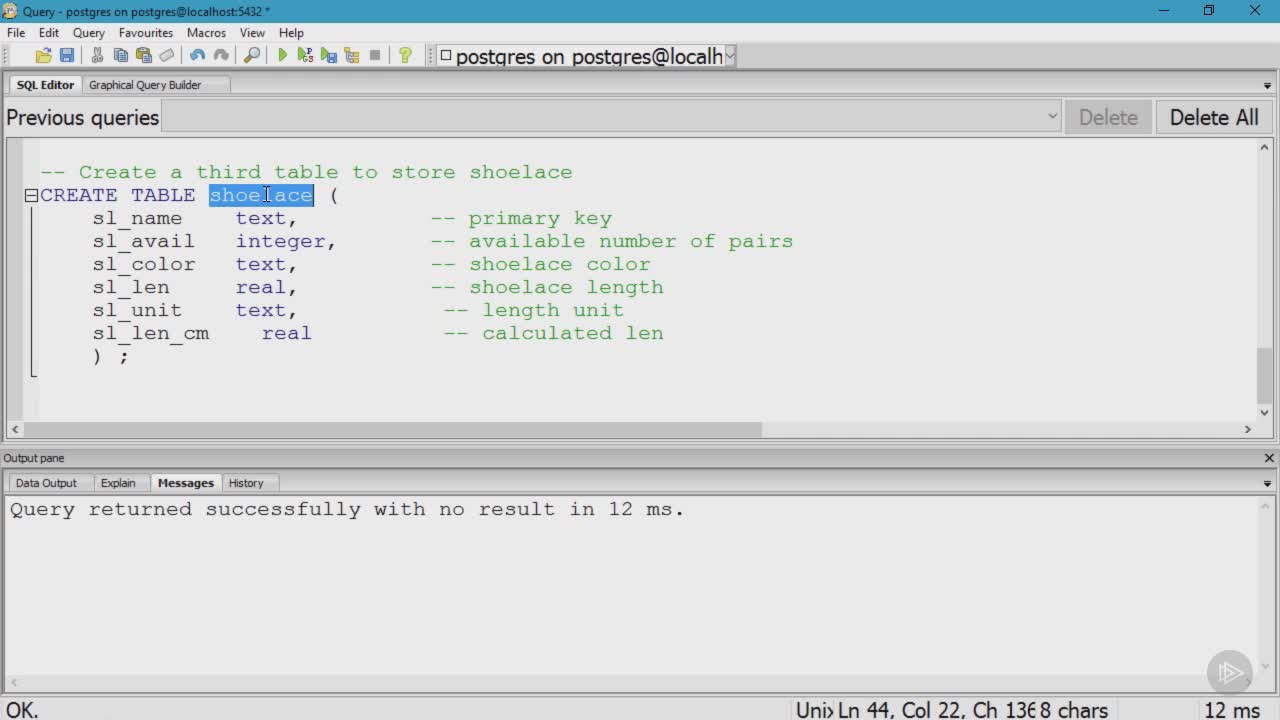
Task: Click the editor scroll up arrow
Action: coord(1265,147)
